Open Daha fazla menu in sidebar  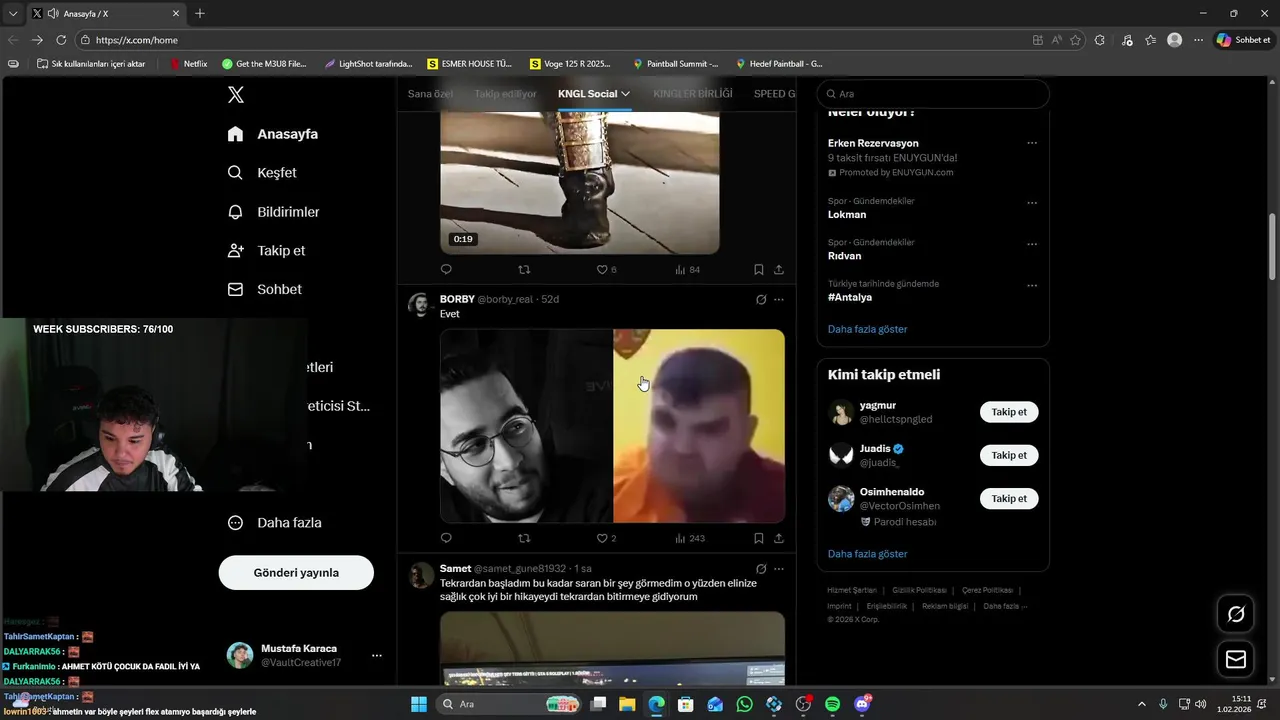[275, 523]
